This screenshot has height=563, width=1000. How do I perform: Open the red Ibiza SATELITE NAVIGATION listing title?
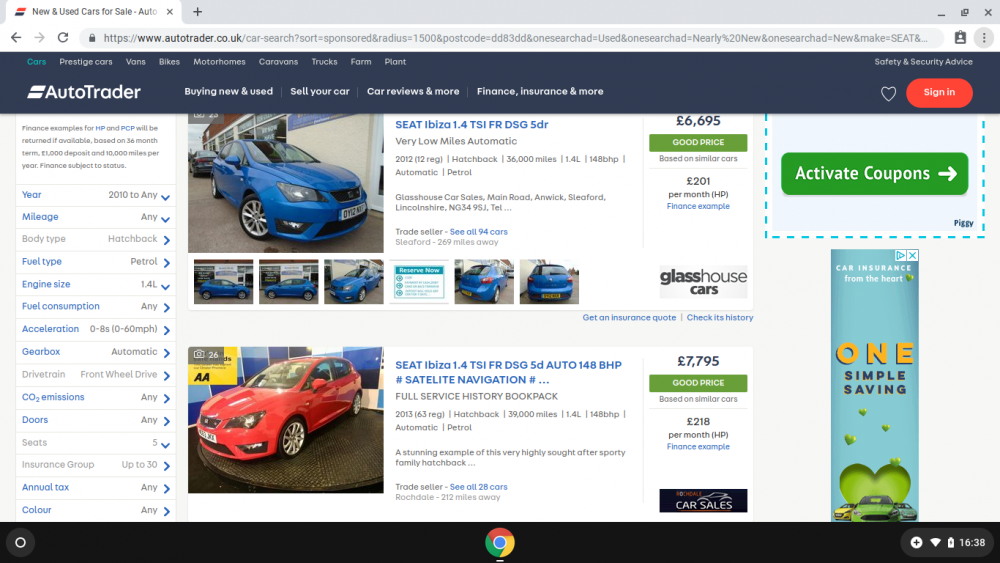(x=508, y=372)
